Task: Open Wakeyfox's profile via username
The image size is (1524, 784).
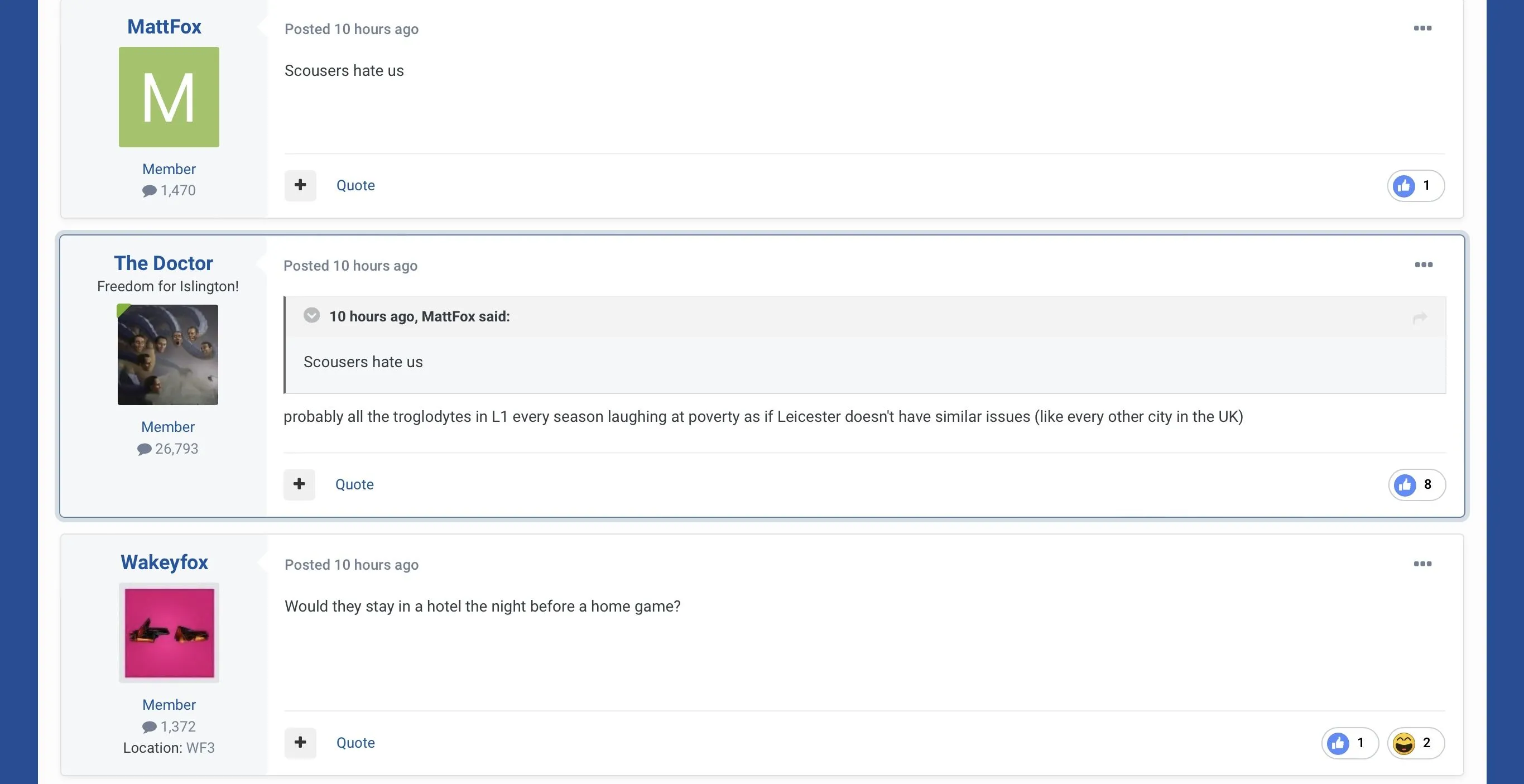Action: click(165, 562)
